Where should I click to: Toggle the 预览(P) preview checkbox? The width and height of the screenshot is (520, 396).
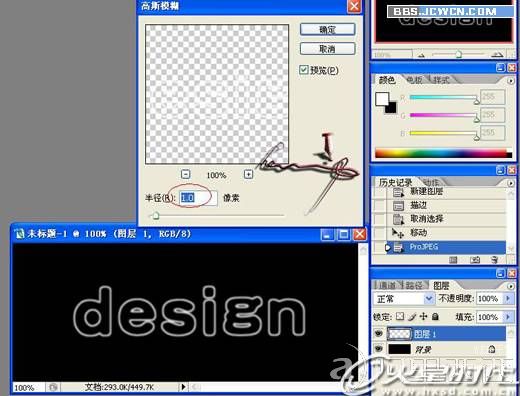point(303,70)
